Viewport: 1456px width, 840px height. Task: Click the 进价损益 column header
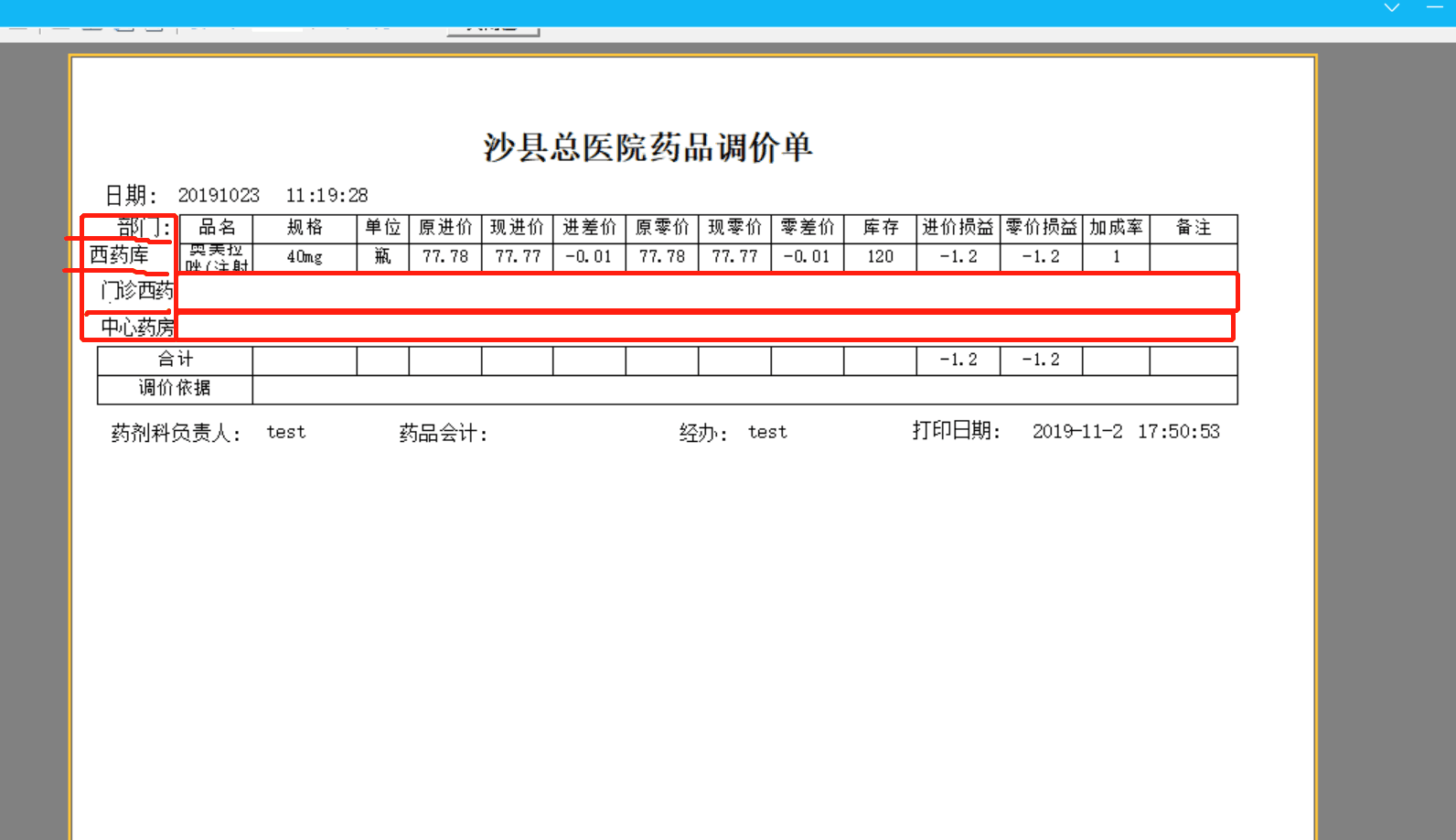tap(958, 228)
